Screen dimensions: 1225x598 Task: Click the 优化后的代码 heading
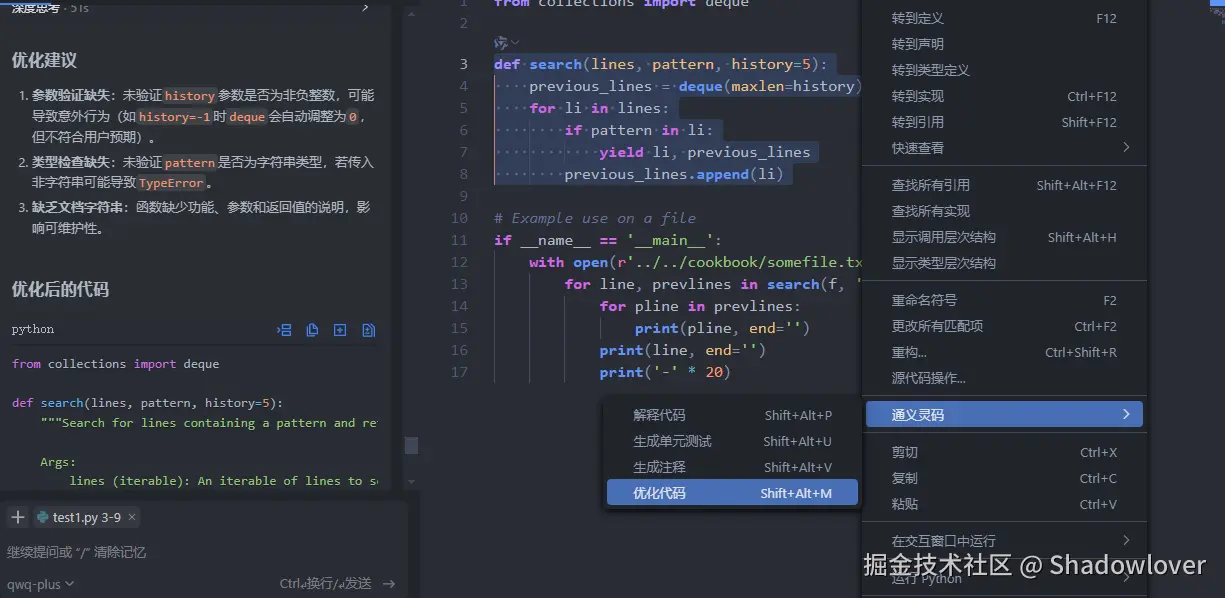point(60,289)
